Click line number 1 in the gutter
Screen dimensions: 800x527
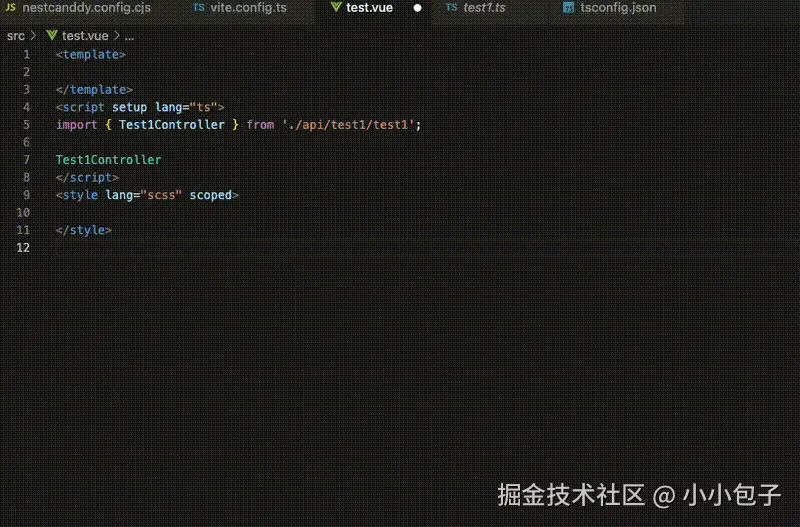pos(27,55)
